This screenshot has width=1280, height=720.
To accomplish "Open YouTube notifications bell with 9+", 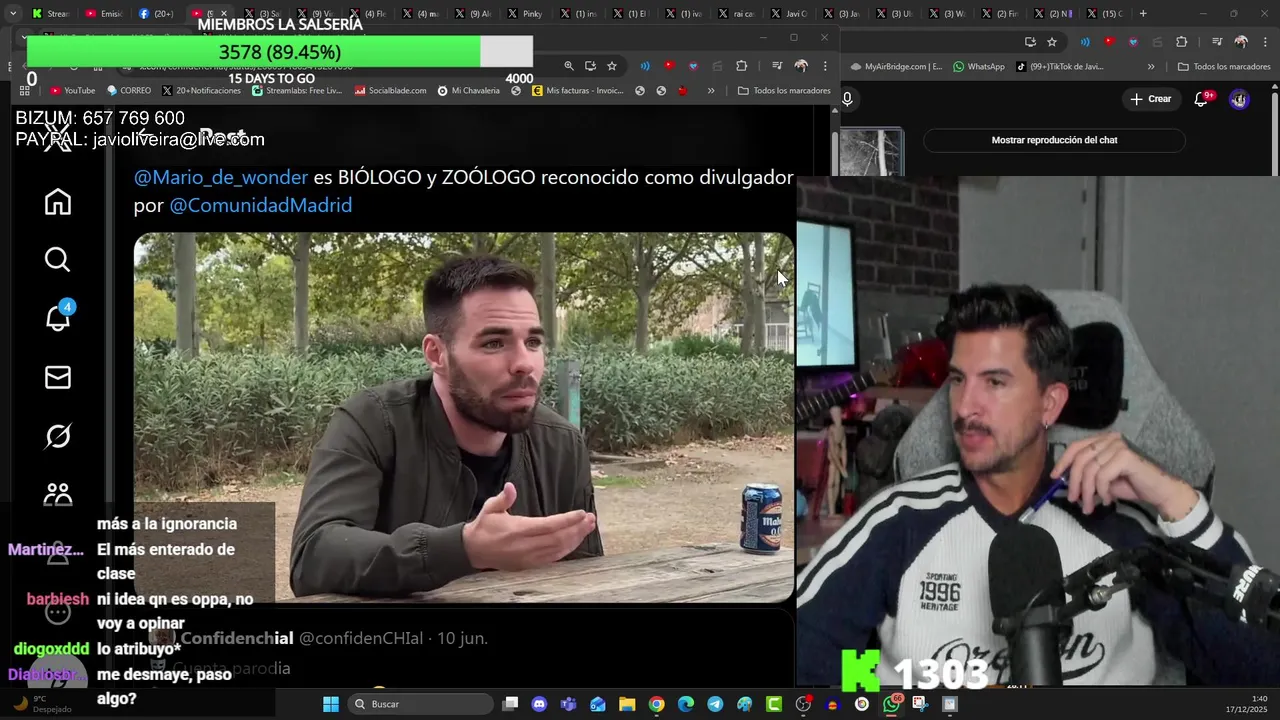I will (x=1201, y=99).
